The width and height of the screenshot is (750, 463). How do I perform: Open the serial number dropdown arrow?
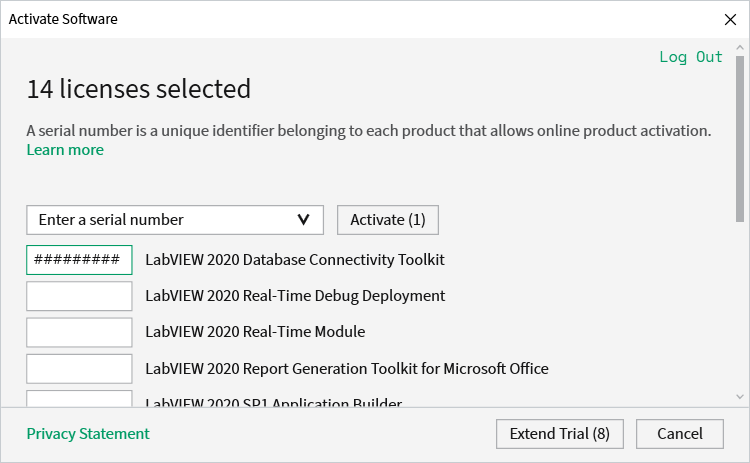(x=303, y=220)
